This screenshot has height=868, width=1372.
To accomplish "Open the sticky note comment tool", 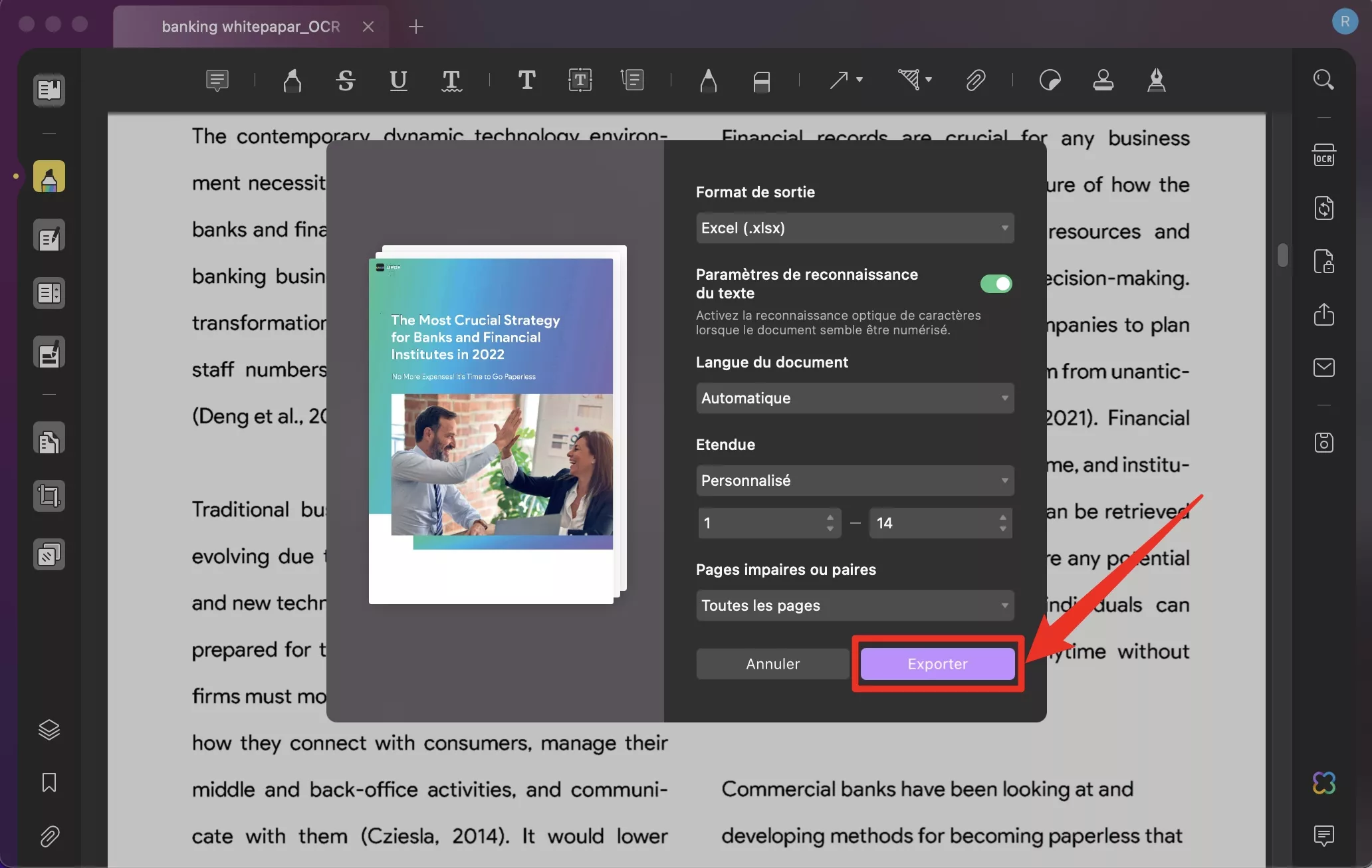I will pyautogui.click(x=217, y=80).
